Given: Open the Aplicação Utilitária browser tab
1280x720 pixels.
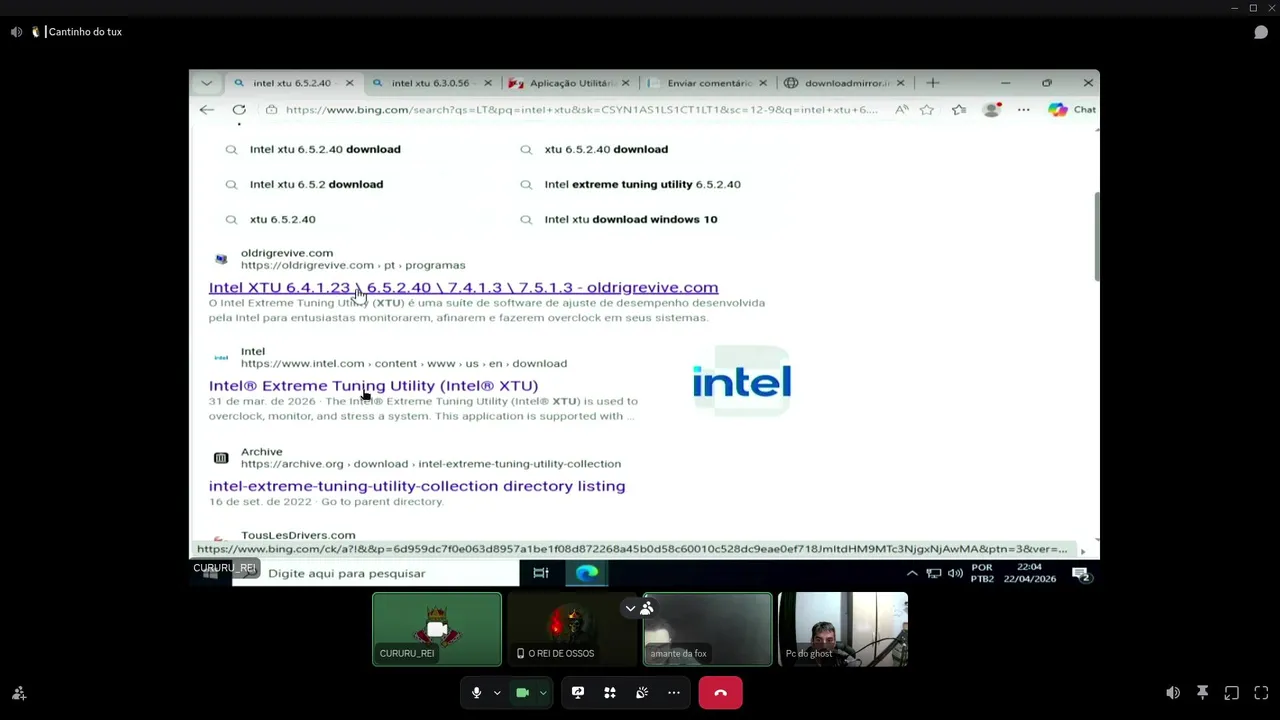Looking at the screenshot, I should tap(568, 83).
